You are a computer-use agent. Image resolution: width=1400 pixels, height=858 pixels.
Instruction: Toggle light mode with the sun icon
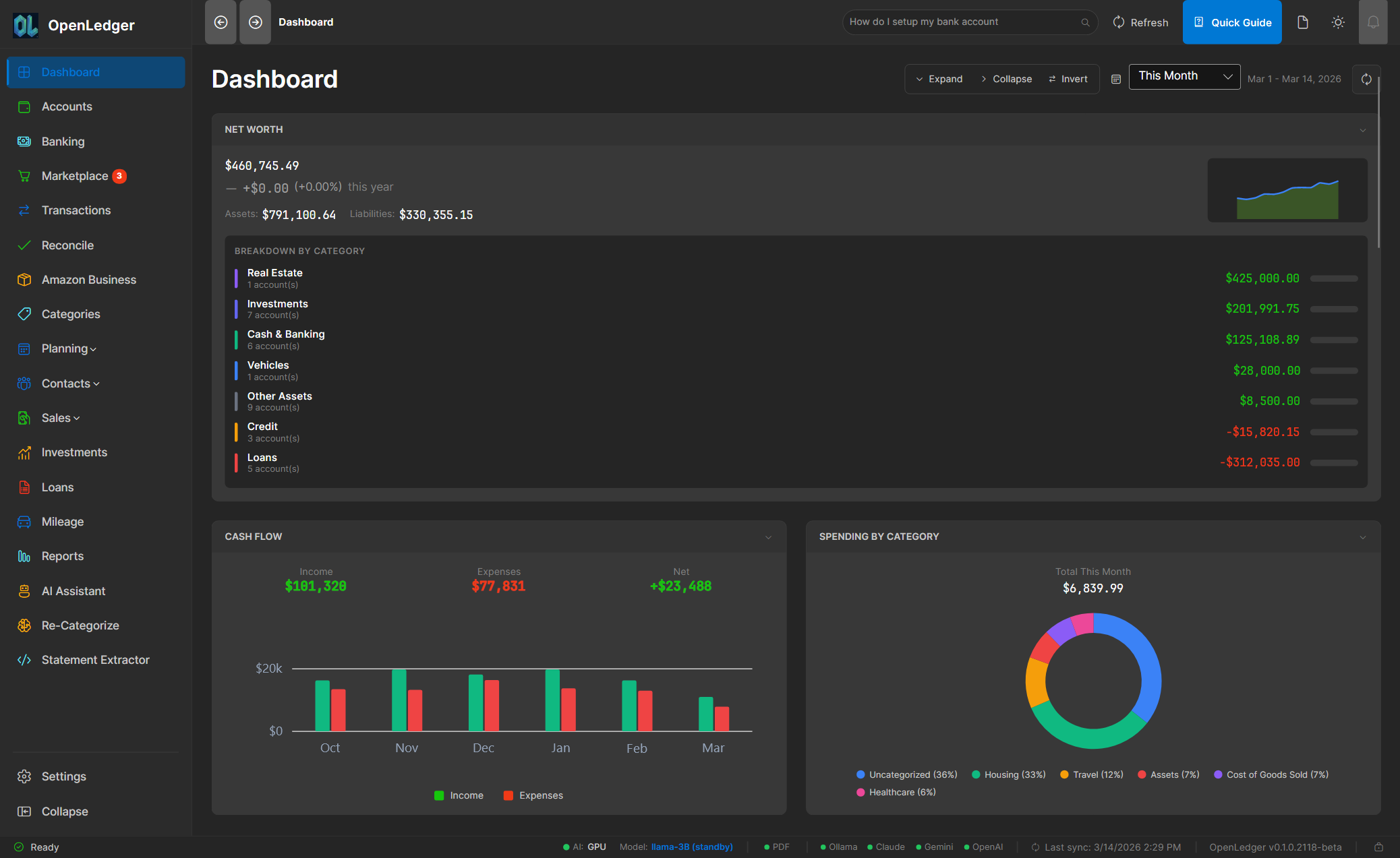pyautogui.click(x=1338, y=22)
